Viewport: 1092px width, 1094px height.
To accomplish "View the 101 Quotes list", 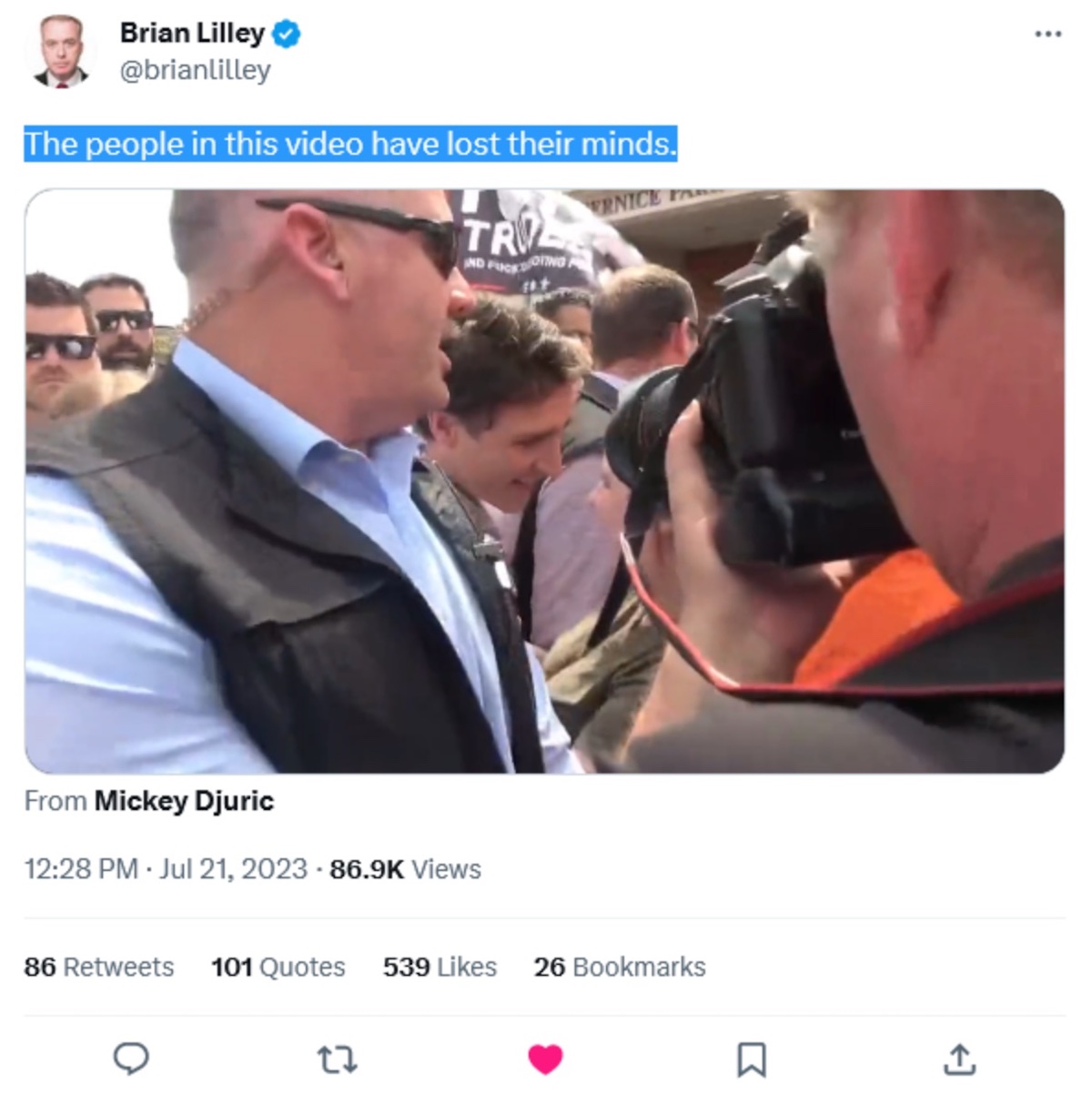I will 278,967.
